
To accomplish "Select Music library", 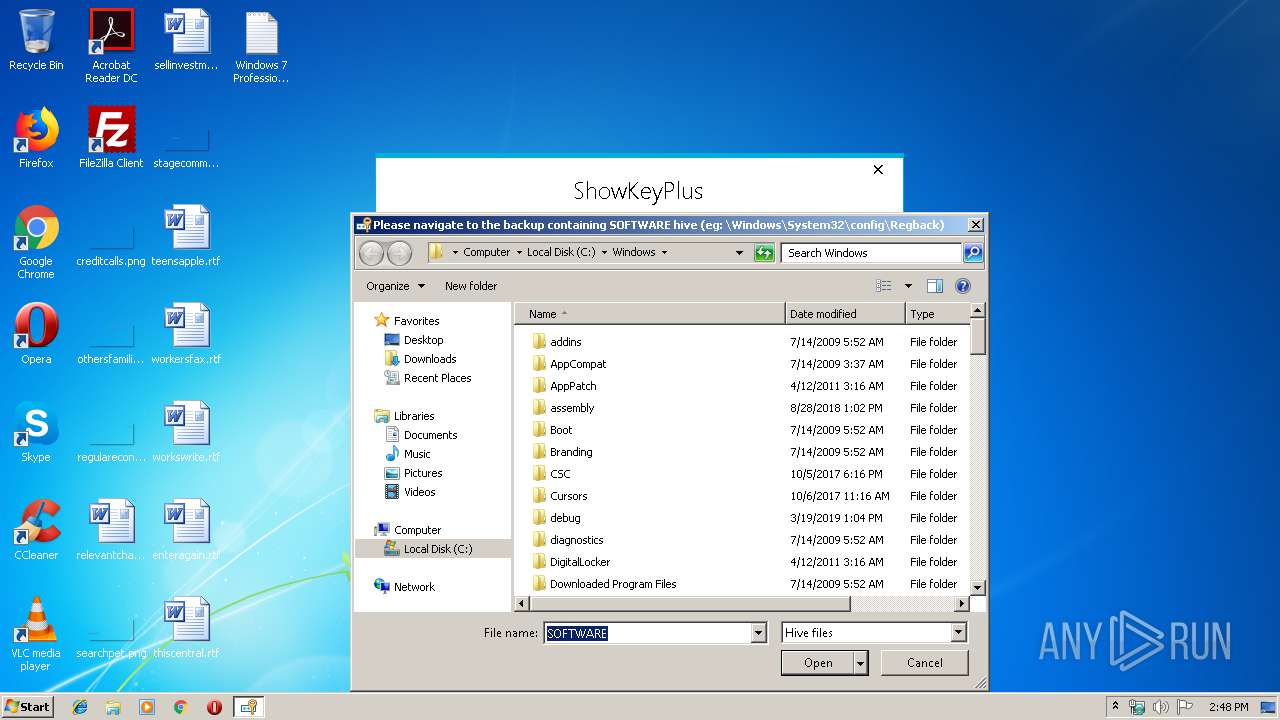I will [408, 454].
